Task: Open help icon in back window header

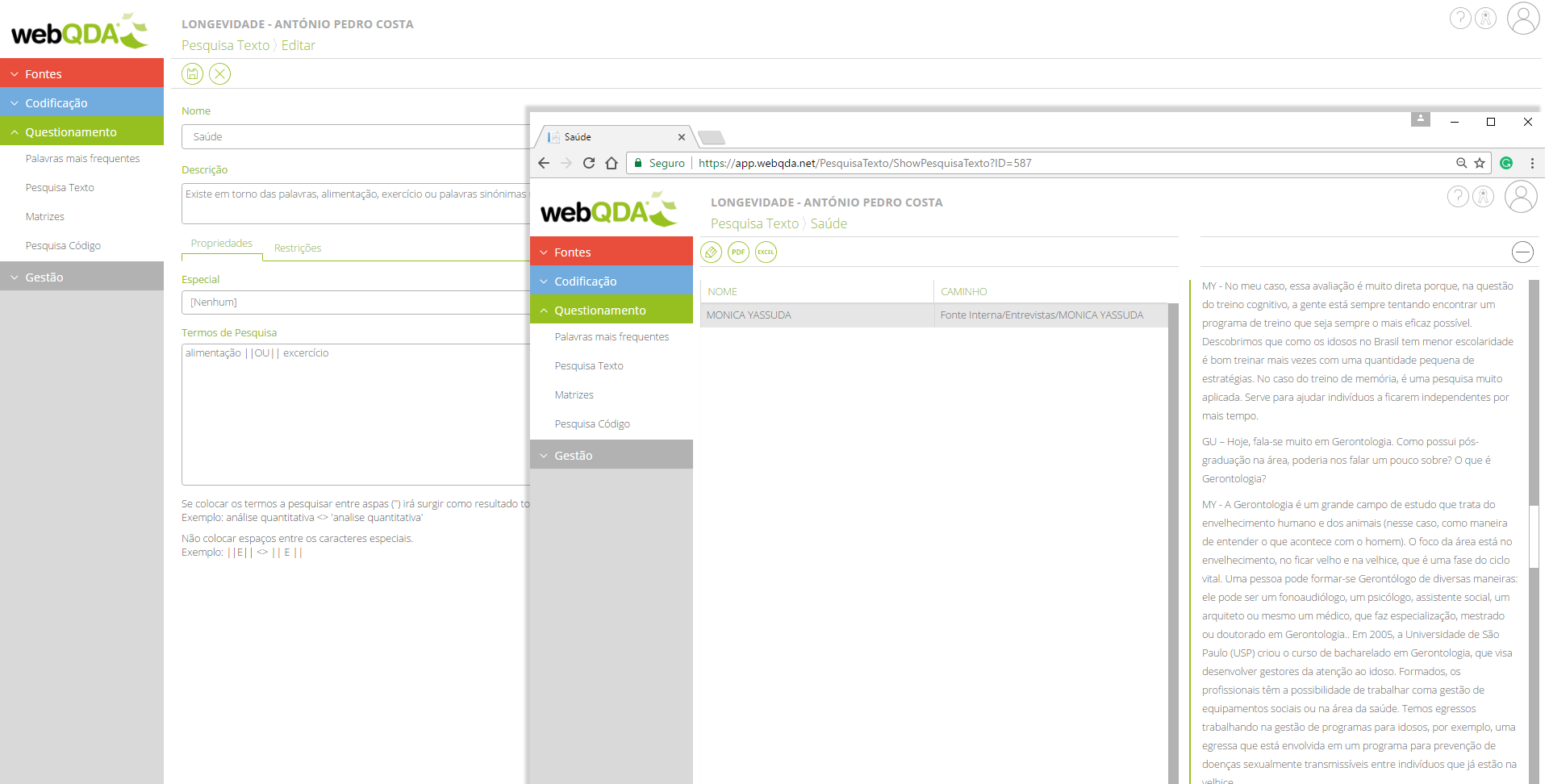Action: coord(1460,18)
